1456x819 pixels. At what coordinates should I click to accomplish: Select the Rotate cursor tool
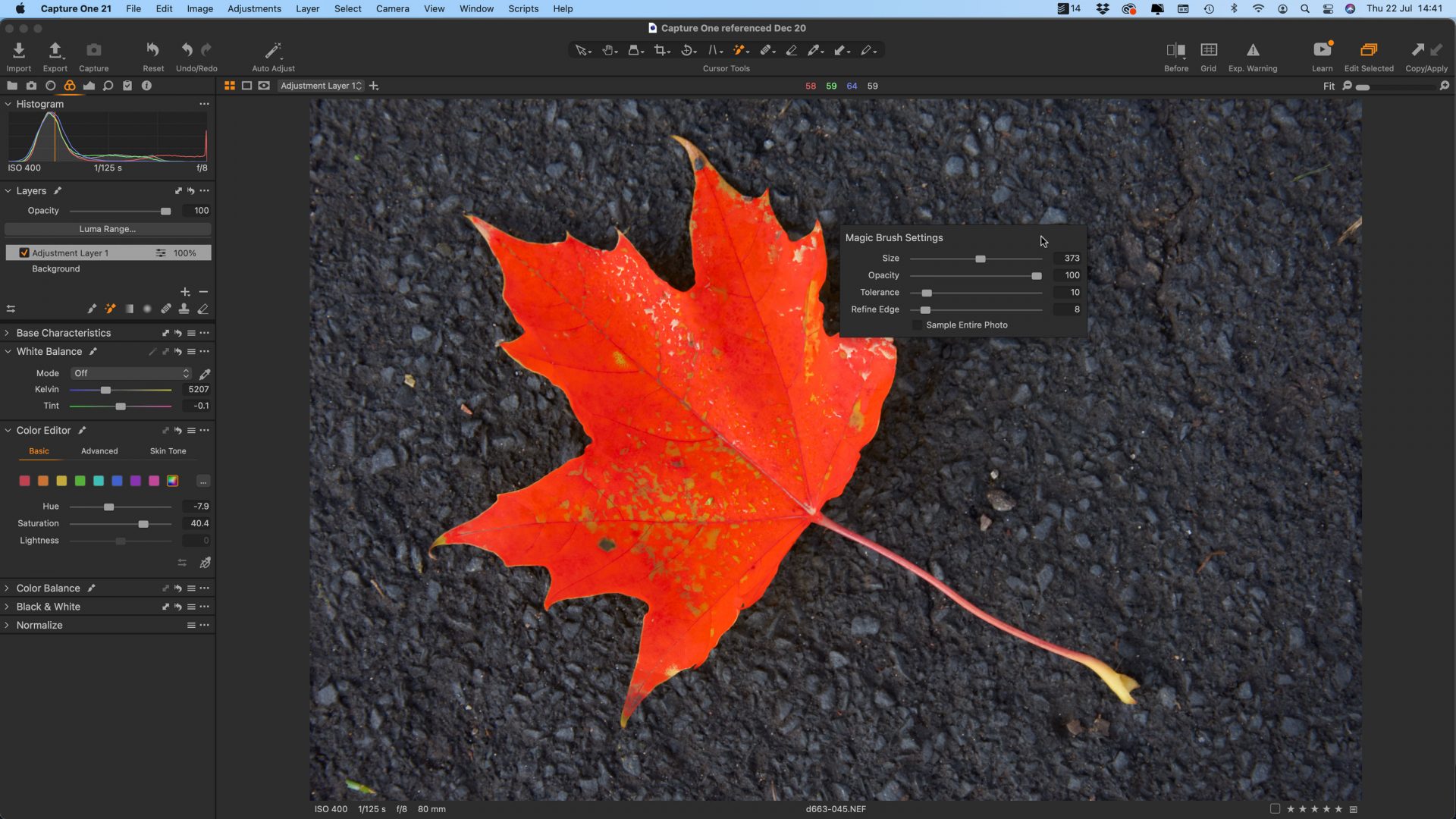pos(687,50)
